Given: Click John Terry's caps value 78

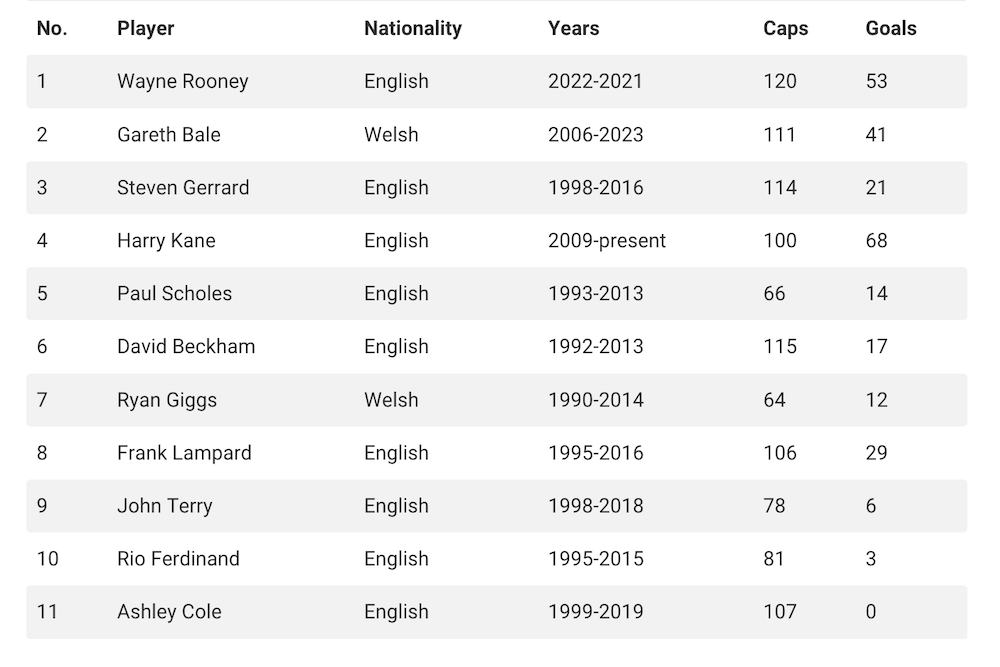Looking at the screenshot, I should click(x=774, y=506).
